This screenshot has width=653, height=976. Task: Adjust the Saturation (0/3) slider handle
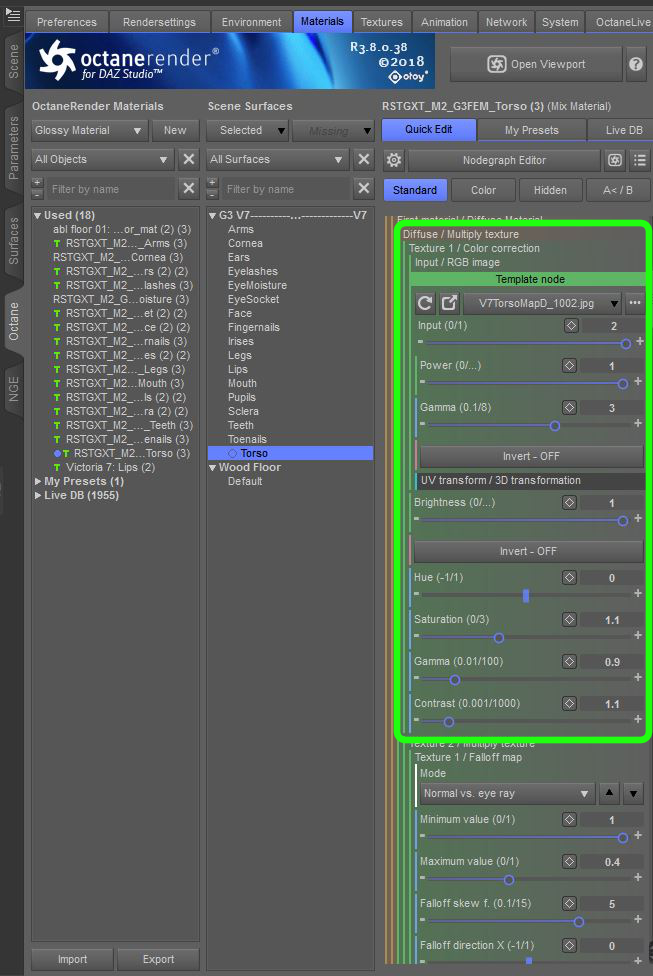pos(499,637)
